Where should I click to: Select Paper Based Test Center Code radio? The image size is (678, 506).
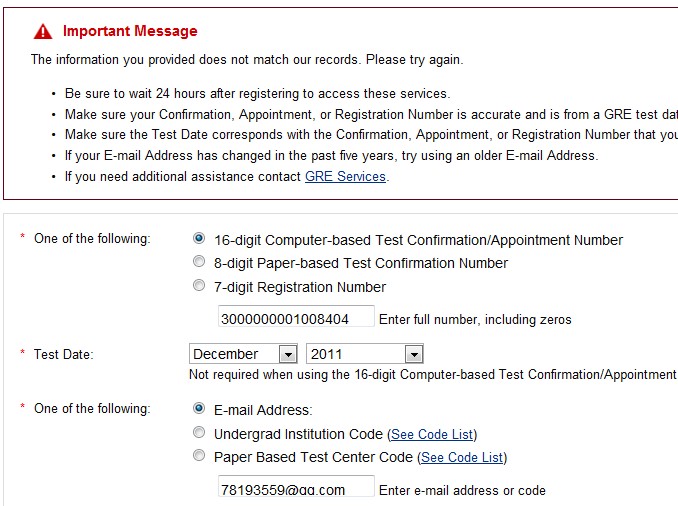point(199,457)
